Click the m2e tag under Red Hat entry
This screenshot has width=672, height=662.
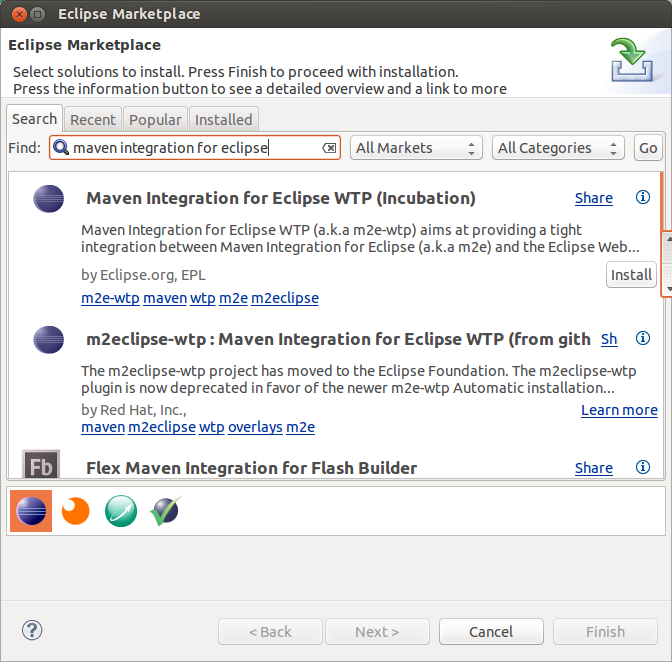point(300,427)
